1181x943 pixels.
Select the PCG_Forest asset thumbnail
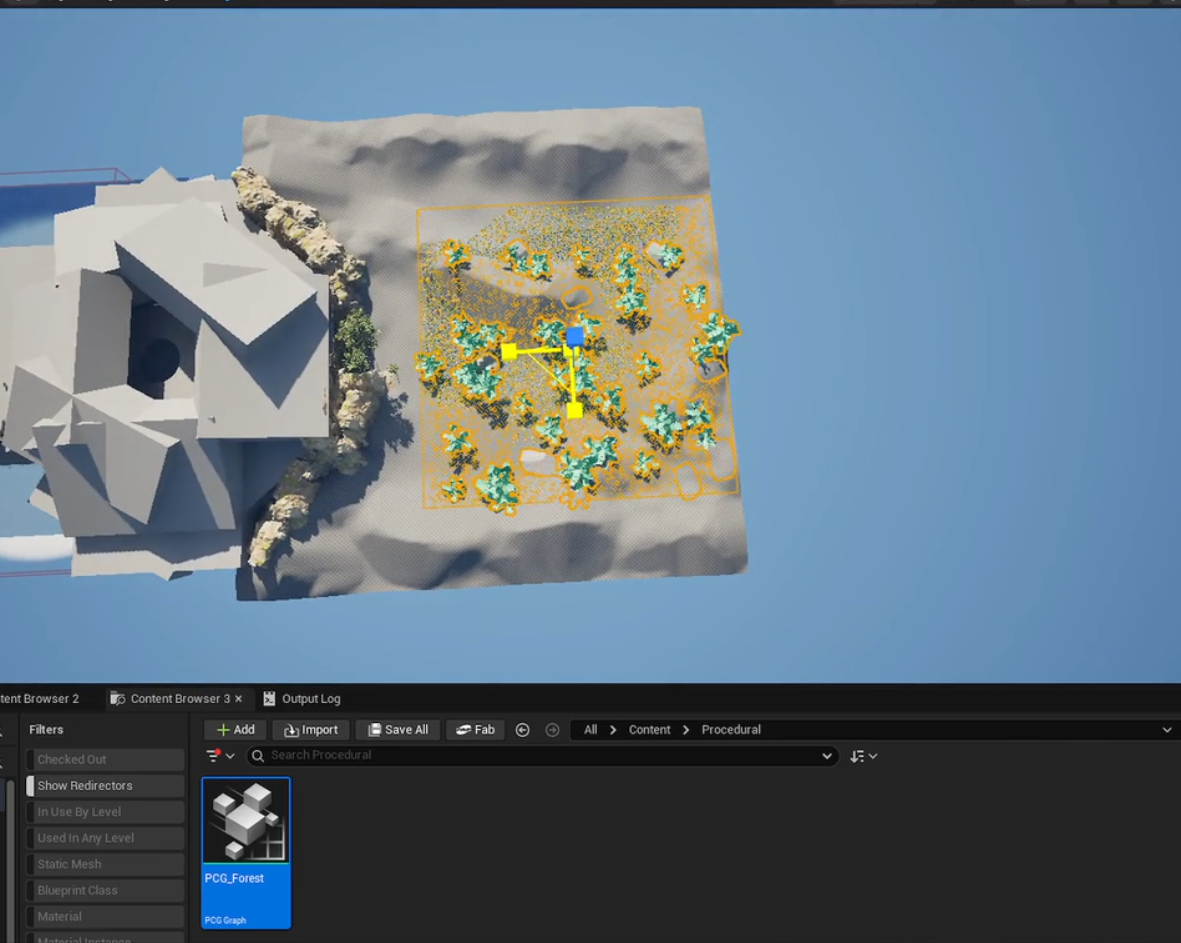pos(246,822)
